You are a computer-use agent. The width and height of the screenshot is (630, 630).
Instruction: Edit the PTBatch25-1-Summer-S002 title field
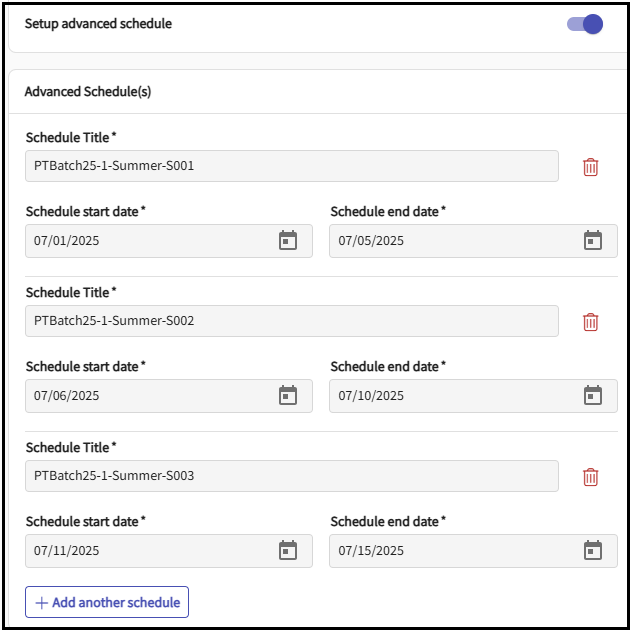coord(290,321)
